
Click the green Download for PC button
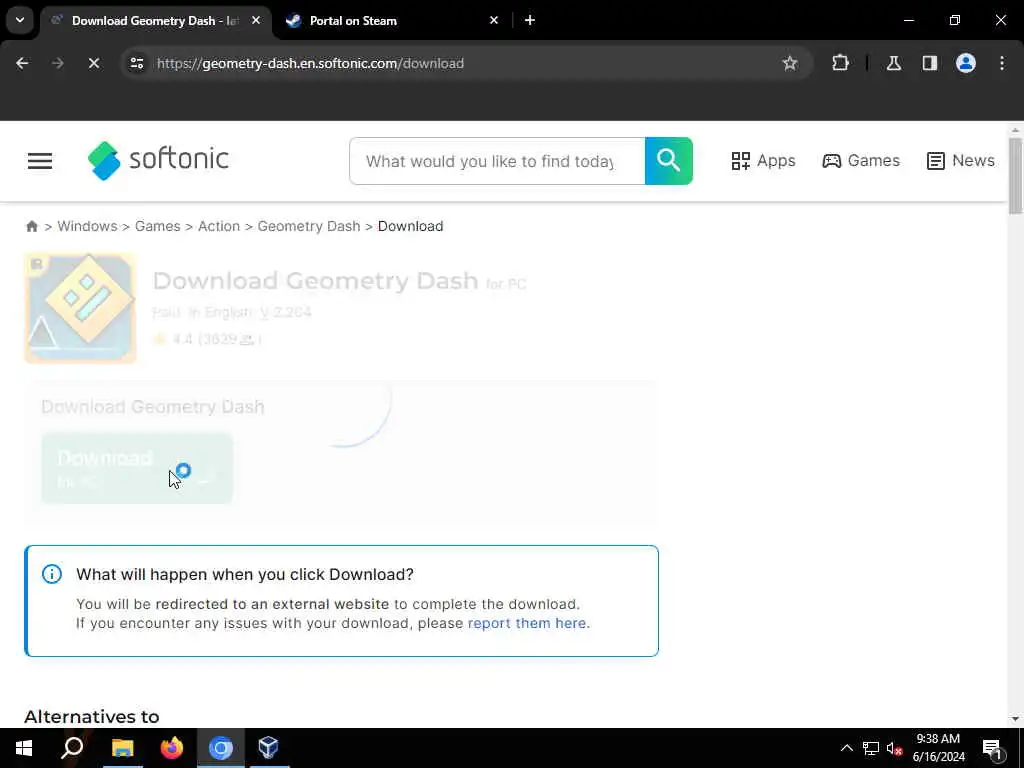[x=137, y=468]
